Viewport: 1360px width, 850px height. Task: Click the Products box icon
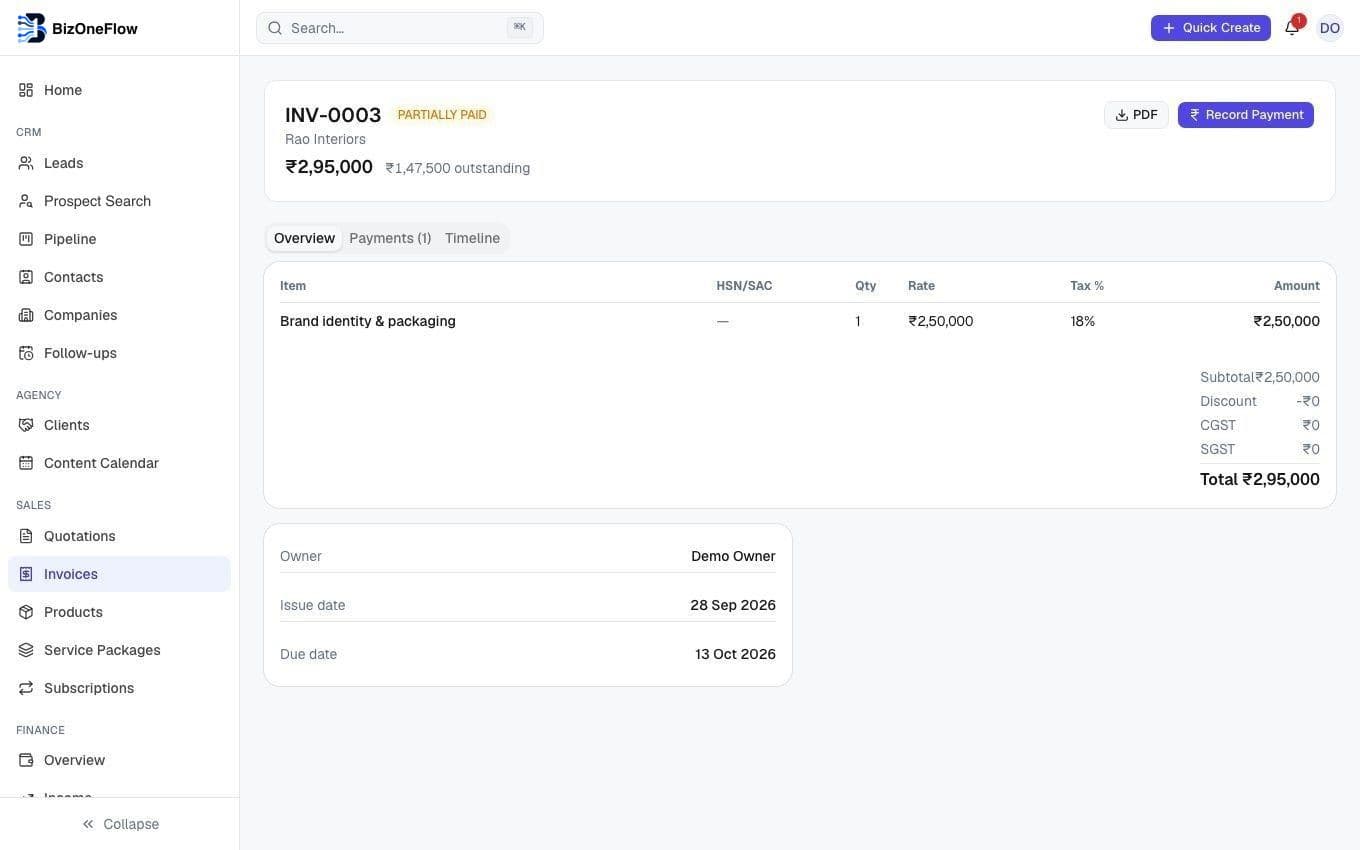(x=26, y=612)
